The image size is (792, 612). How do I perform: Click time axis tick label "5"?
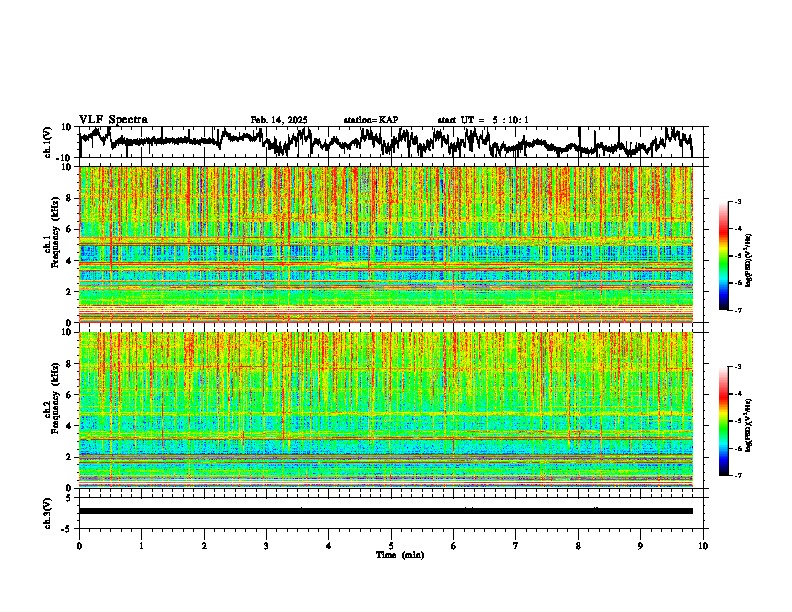391,546
